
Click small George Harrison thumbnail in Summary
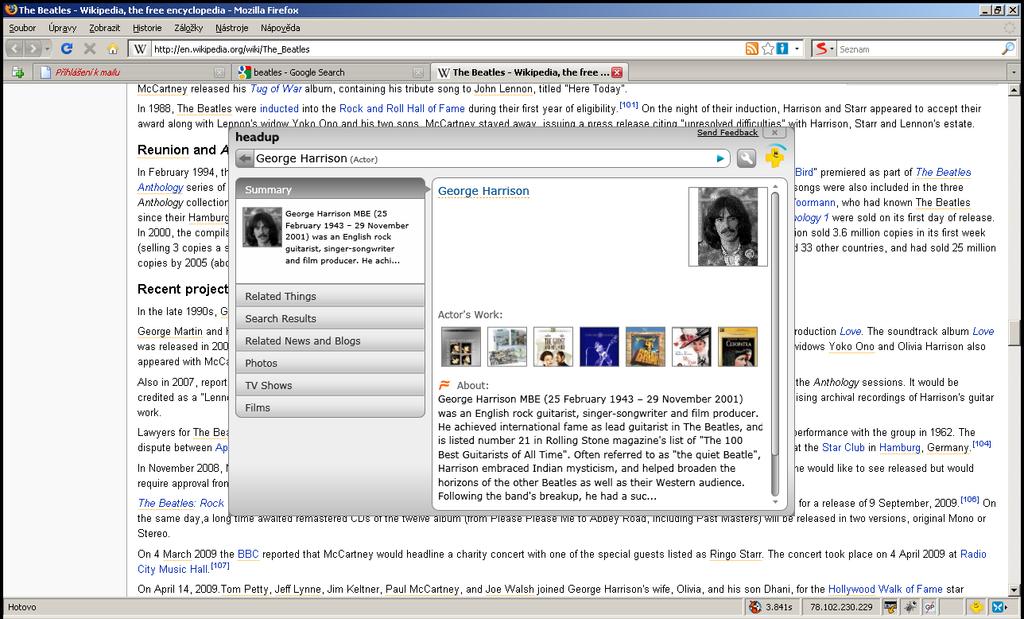point(262,227)
